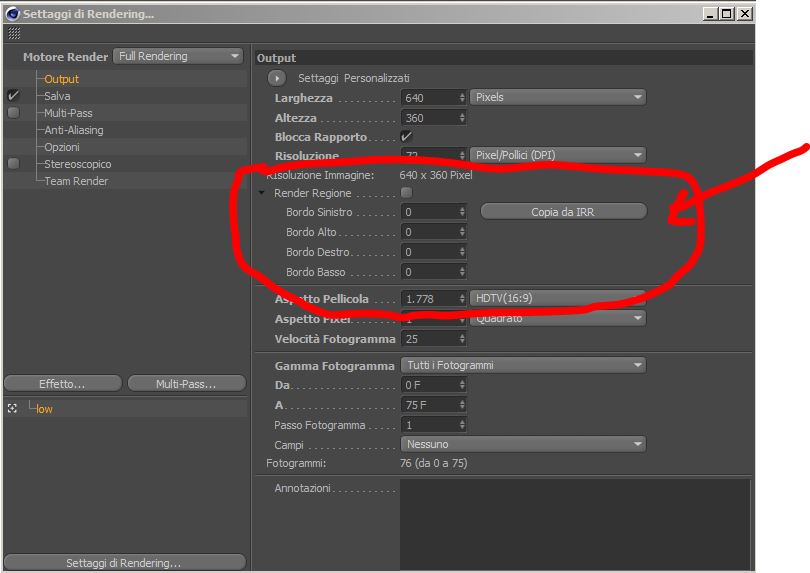Collapse the Render Regione disclosure triangle
The height and width of the screenshot is (573, 810).
(x=261, y=193)
